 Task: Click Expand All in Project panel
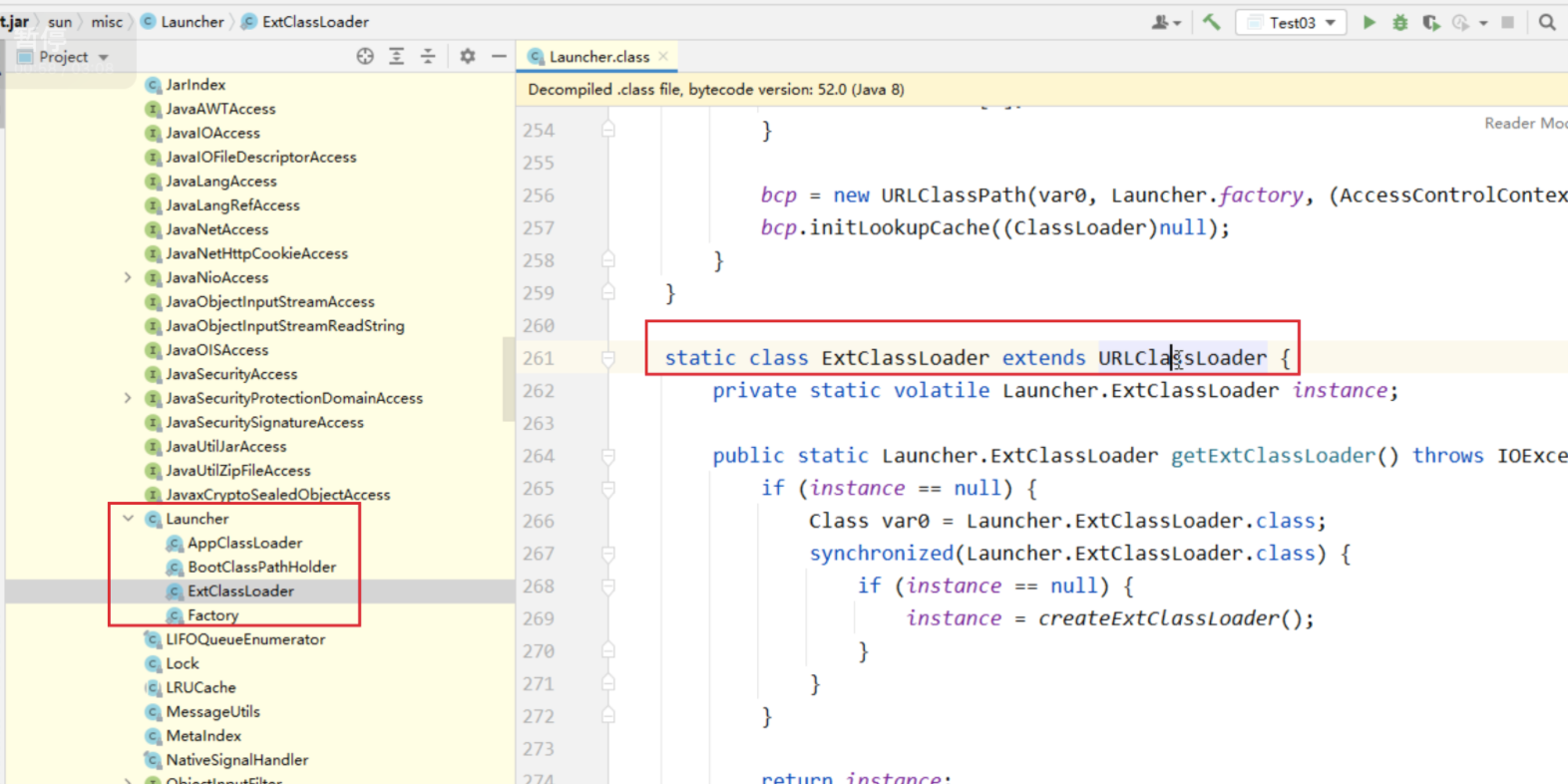pyautogui.click(x=397, y=57)
